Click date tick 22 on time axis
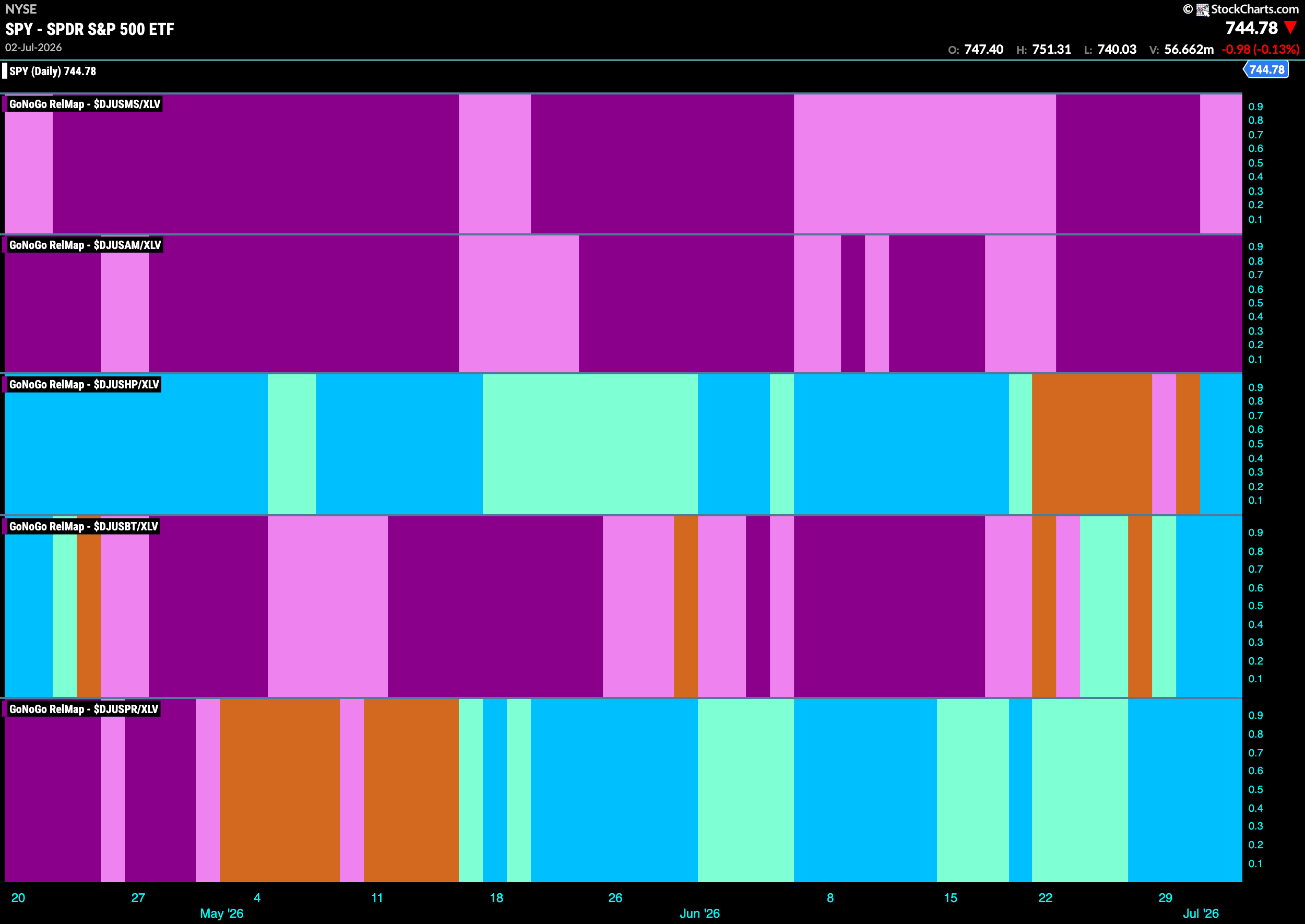 1045,898
